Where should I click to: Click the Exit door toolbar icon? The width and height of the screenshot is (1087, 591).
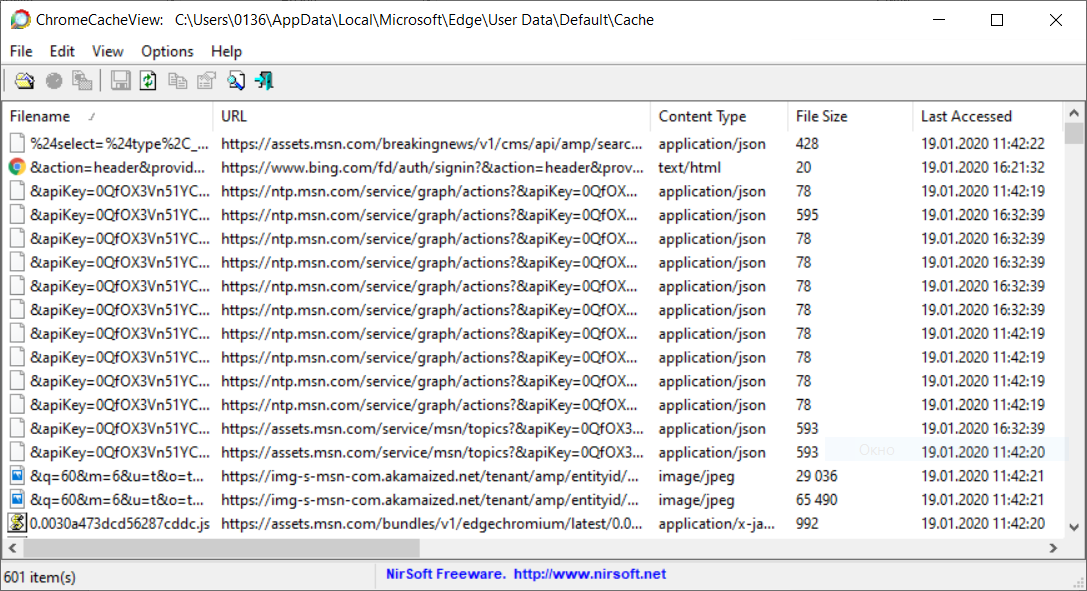point(264,80)
